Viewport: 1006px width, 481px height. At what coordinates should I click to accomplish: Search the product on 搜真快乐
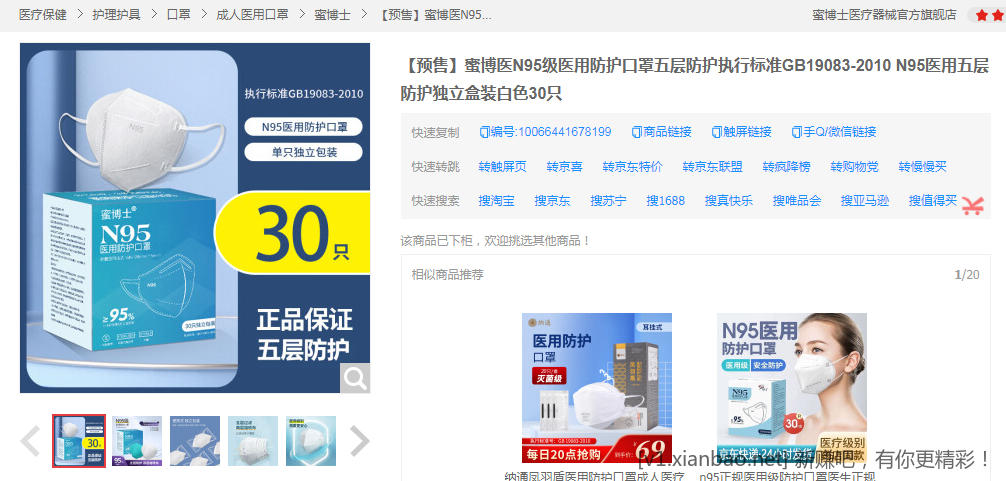(x=729, y=201)
